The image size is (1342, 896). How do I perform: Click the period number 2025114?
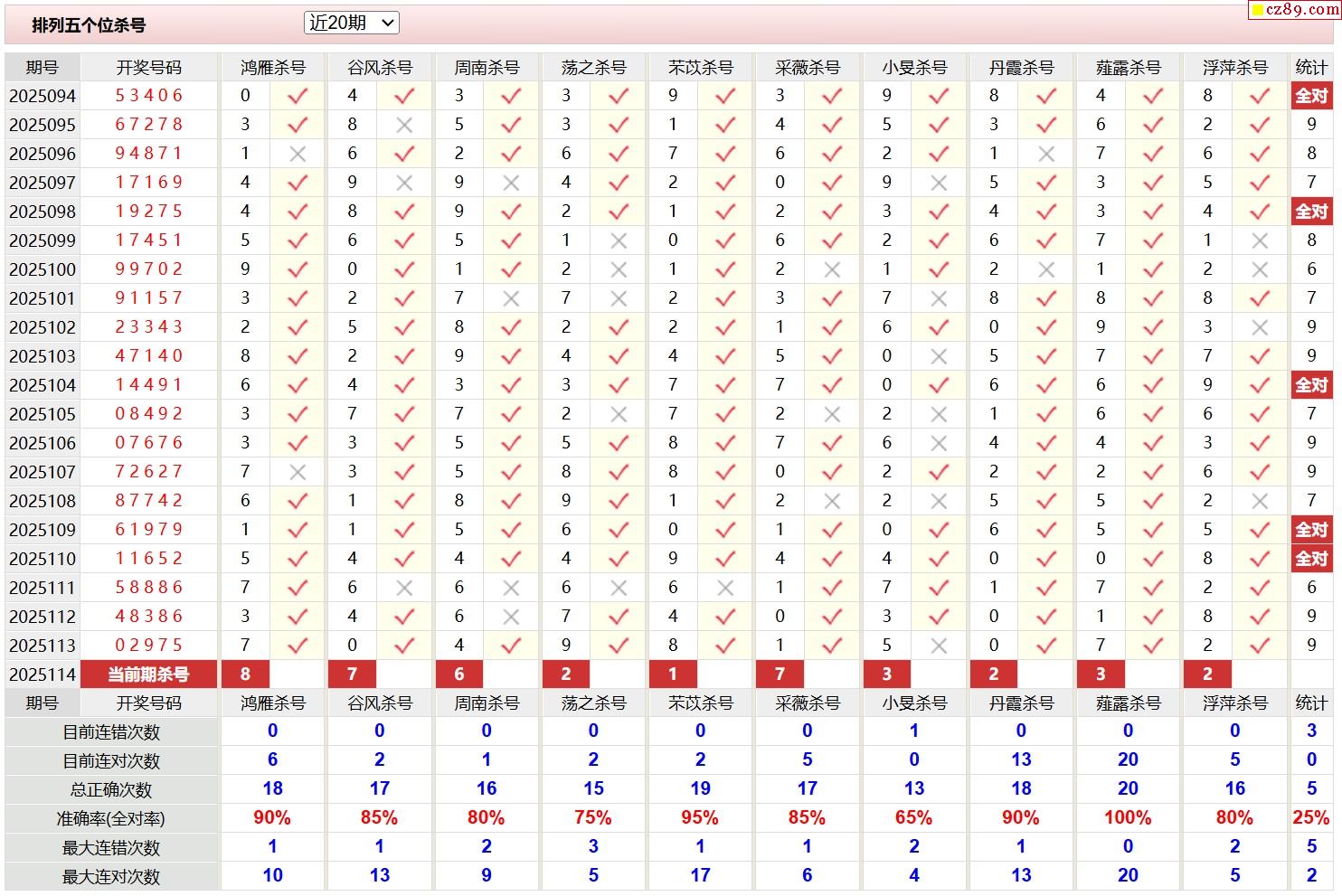pyautogui.click(x=43, y=675)
